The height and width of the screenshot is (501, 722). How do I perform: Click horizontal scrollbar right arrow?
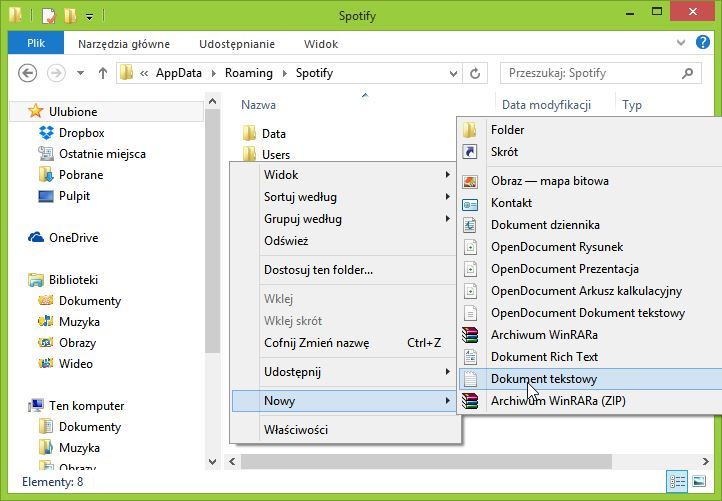coord(706,461)
